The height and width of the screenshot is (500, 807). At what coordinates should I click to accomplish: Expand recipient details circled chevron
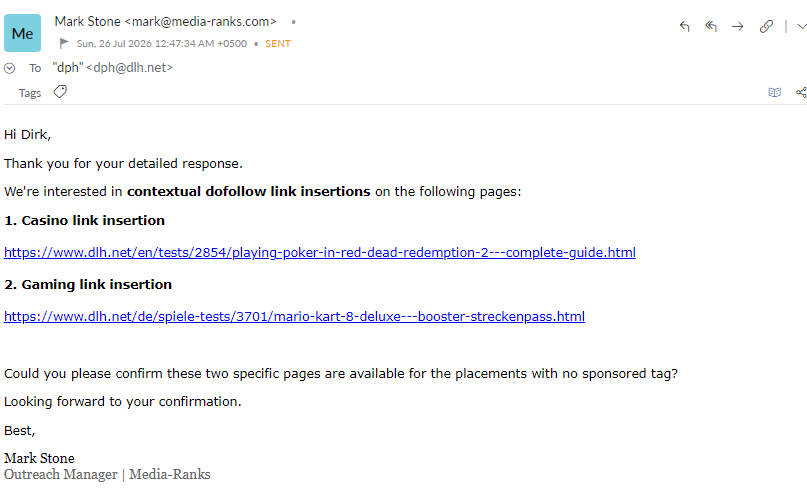(9, 68)
